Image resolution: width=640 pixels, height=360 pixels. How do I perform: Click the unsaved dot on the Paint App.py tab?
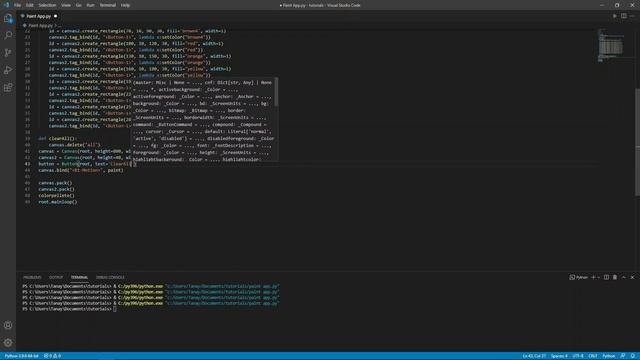56,16
